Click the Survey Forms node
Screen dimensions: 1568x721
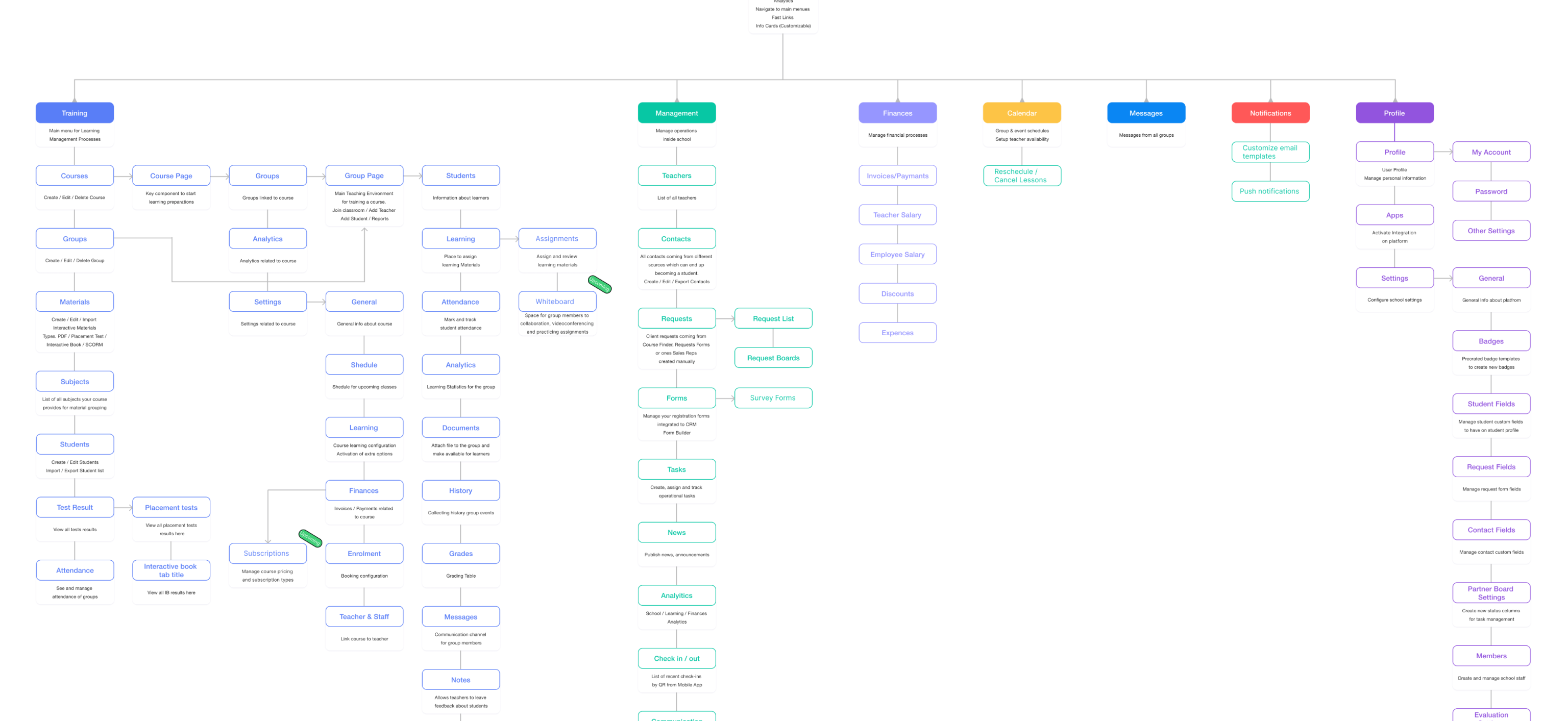[773, 398]
